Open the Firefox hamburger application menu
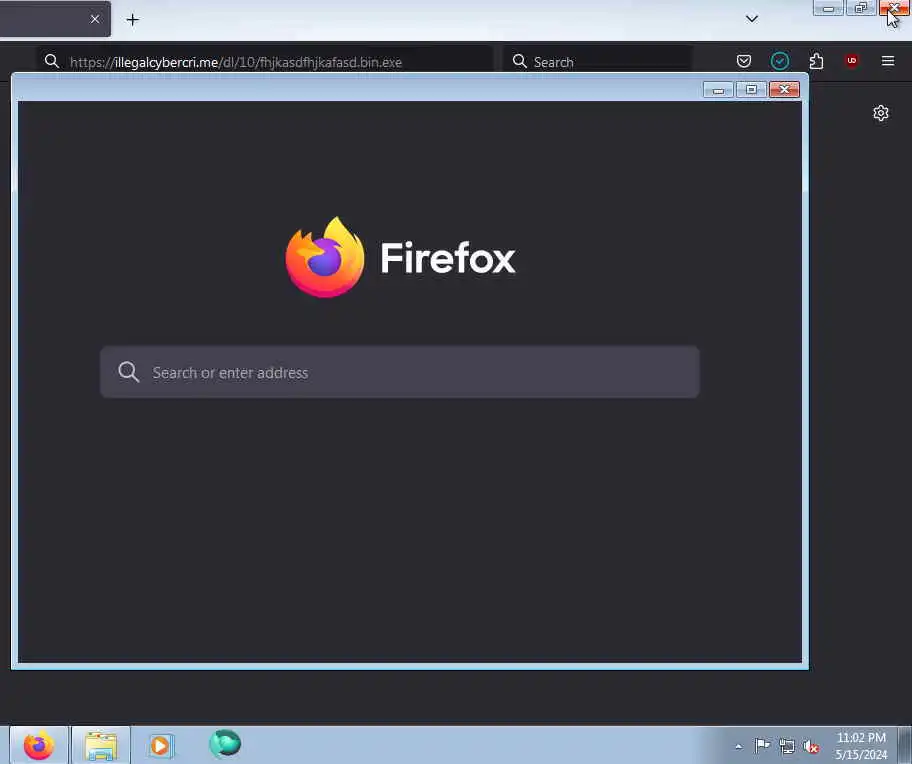912x764 pixels. point(888,60)
